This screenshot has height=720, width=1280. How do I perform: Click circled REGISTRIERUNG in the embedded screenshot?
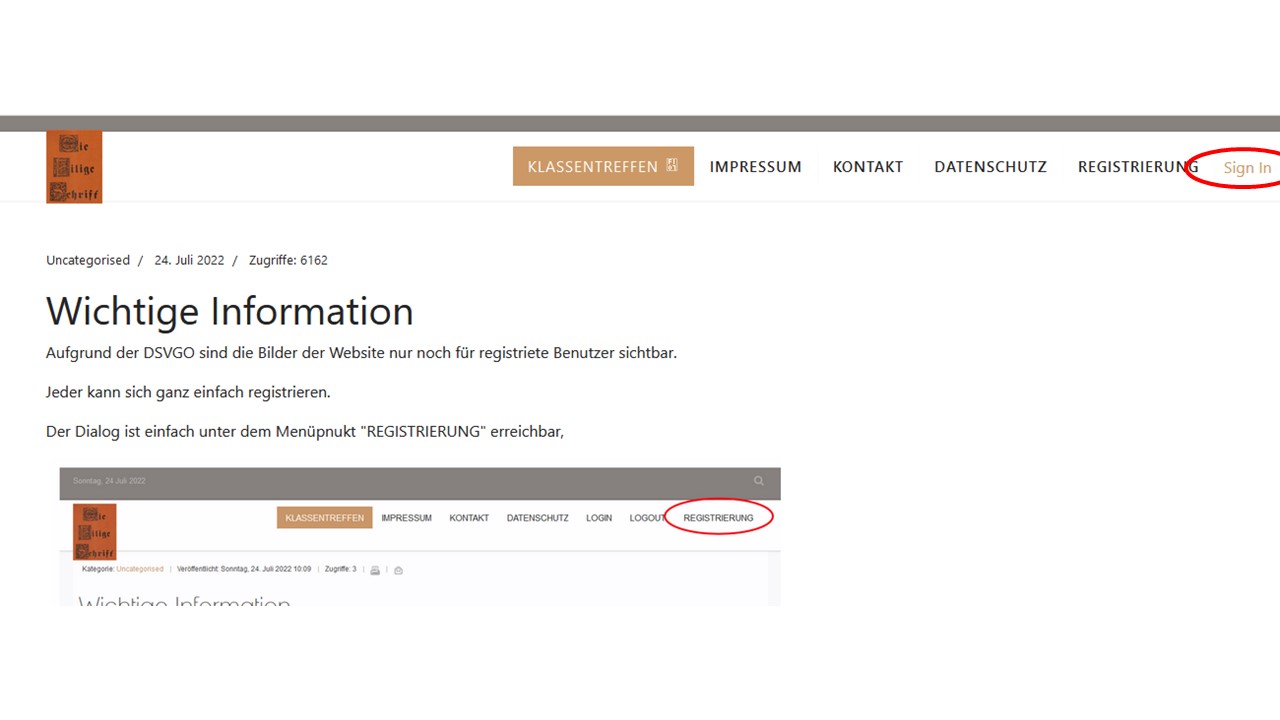coord(718,518)
